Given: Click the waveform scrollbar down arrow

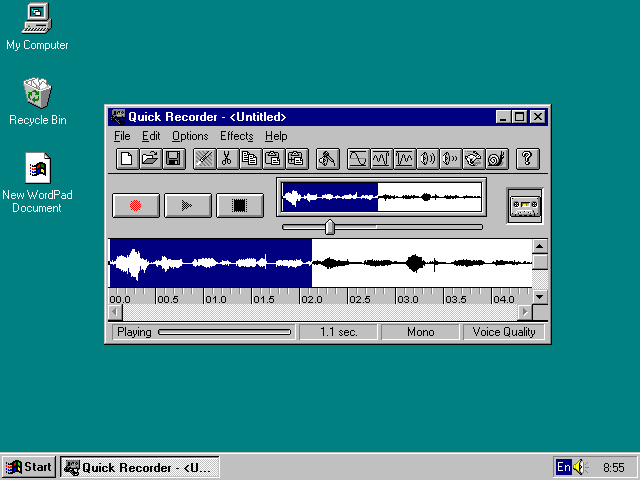Looking at the screenshot, I should (540, 297).
